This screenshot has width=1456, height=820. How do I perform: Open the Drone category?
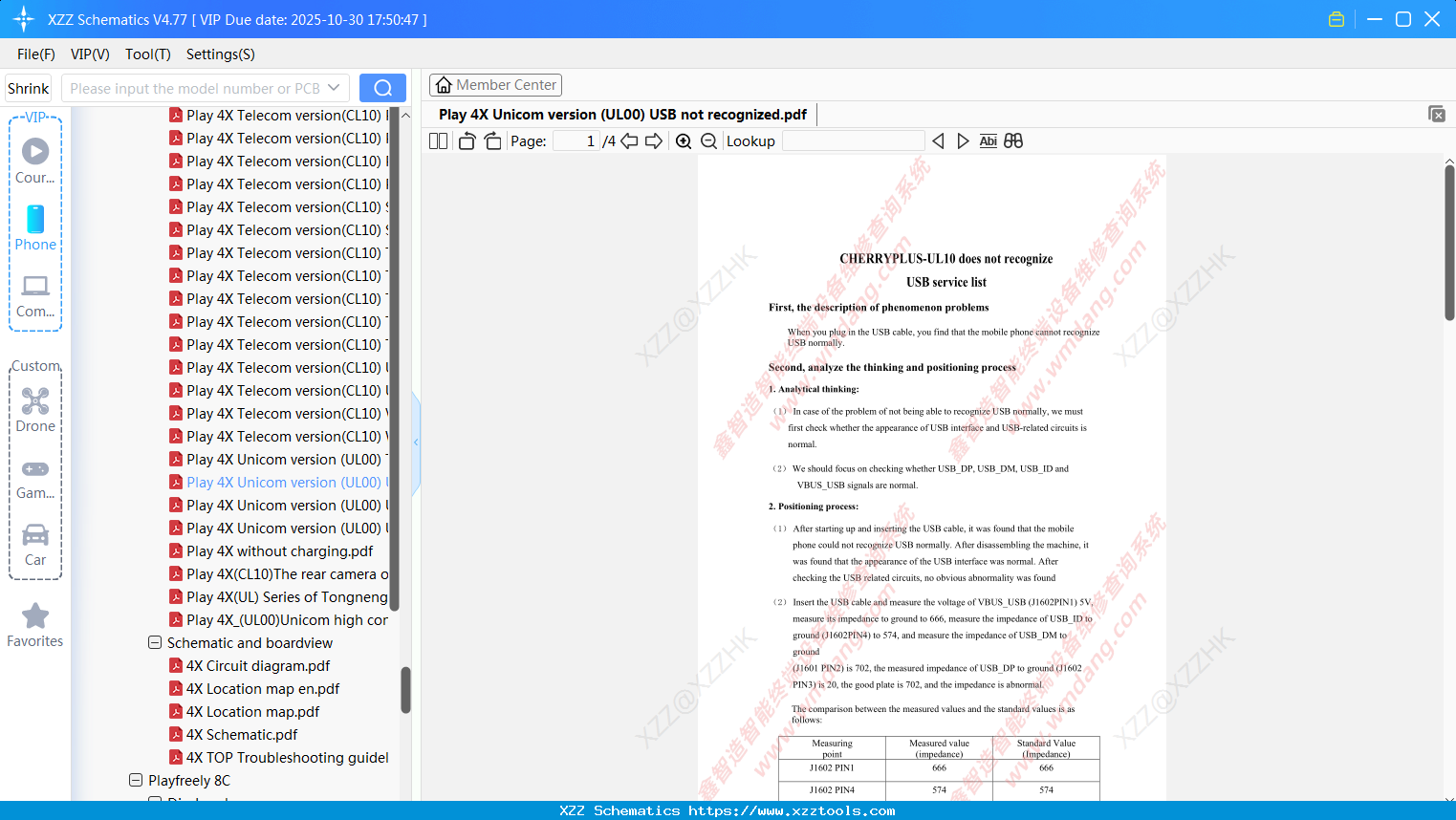[x=35, y=410]
